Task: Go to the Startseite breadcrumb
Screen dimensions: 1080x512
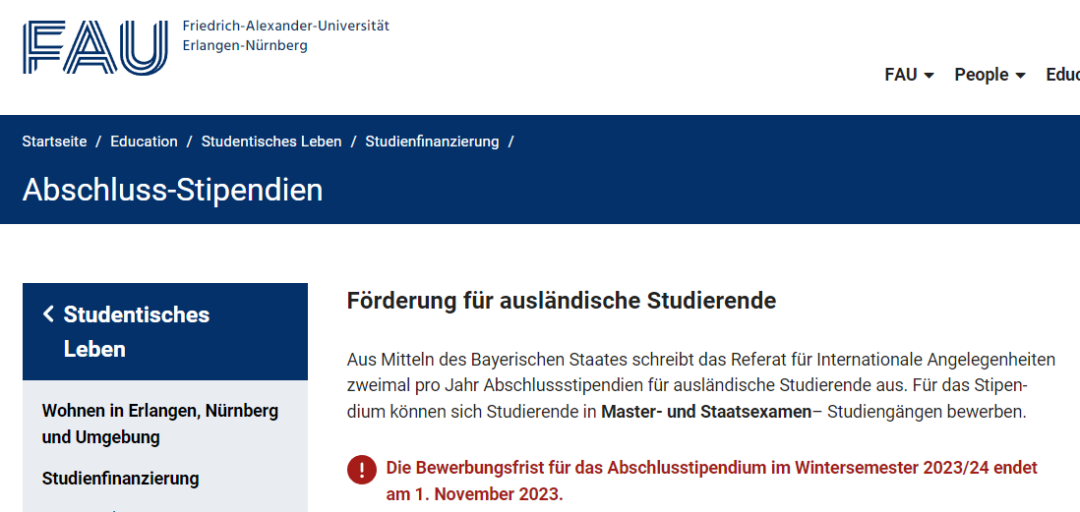Action: click(x=54, y=142)
